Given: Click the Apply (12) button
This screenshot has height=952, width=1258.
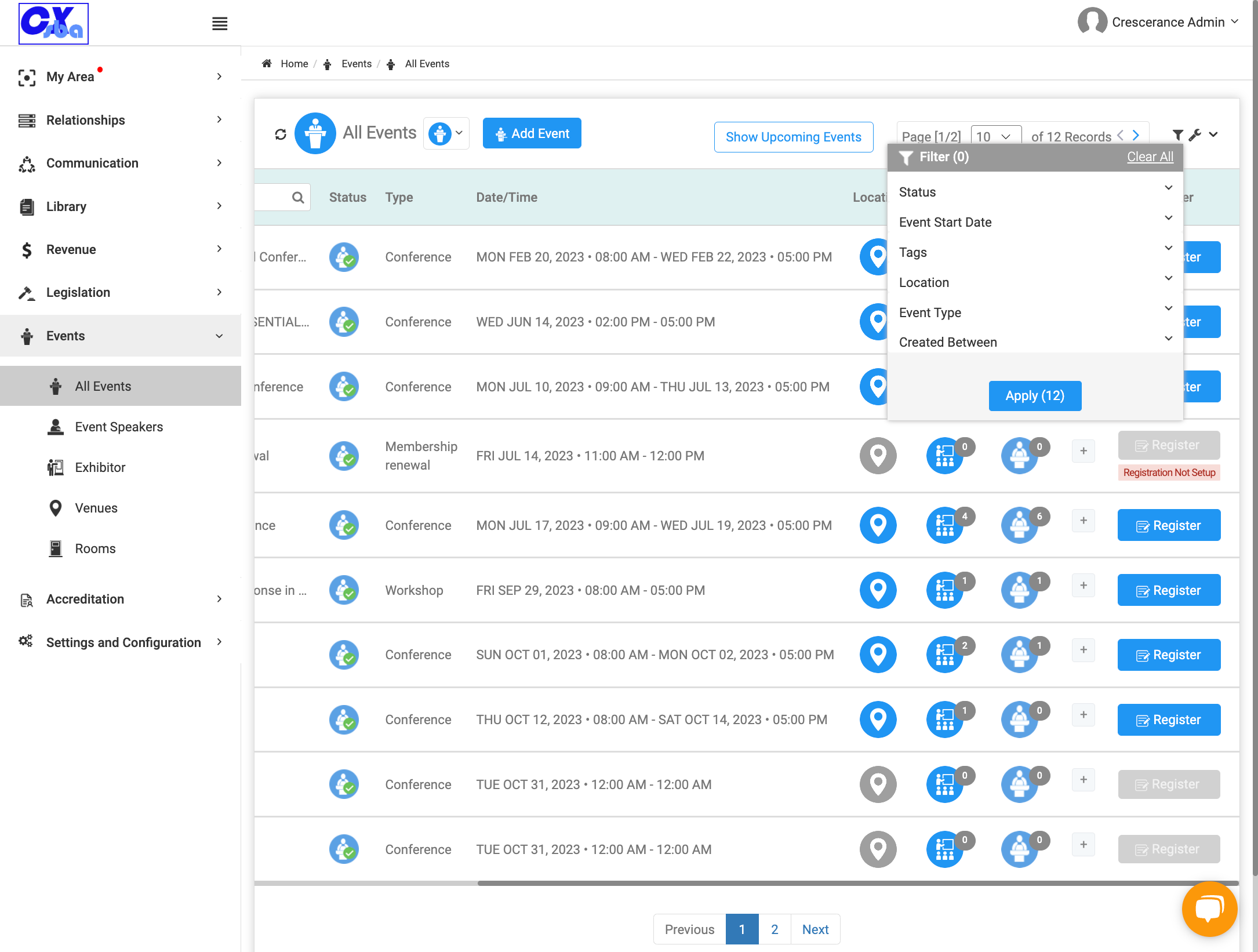Looking at the screenshot, I should coord(1035,396).
